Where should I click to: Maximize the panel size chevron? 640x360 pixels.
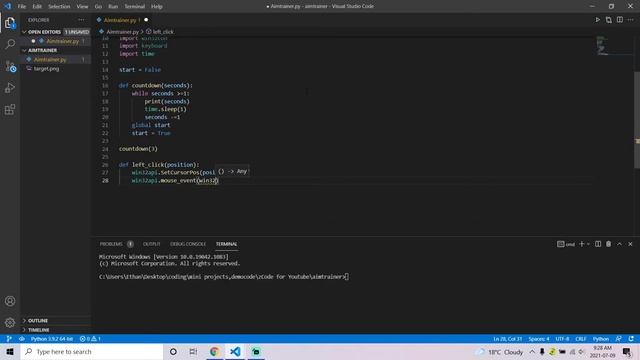620,244
